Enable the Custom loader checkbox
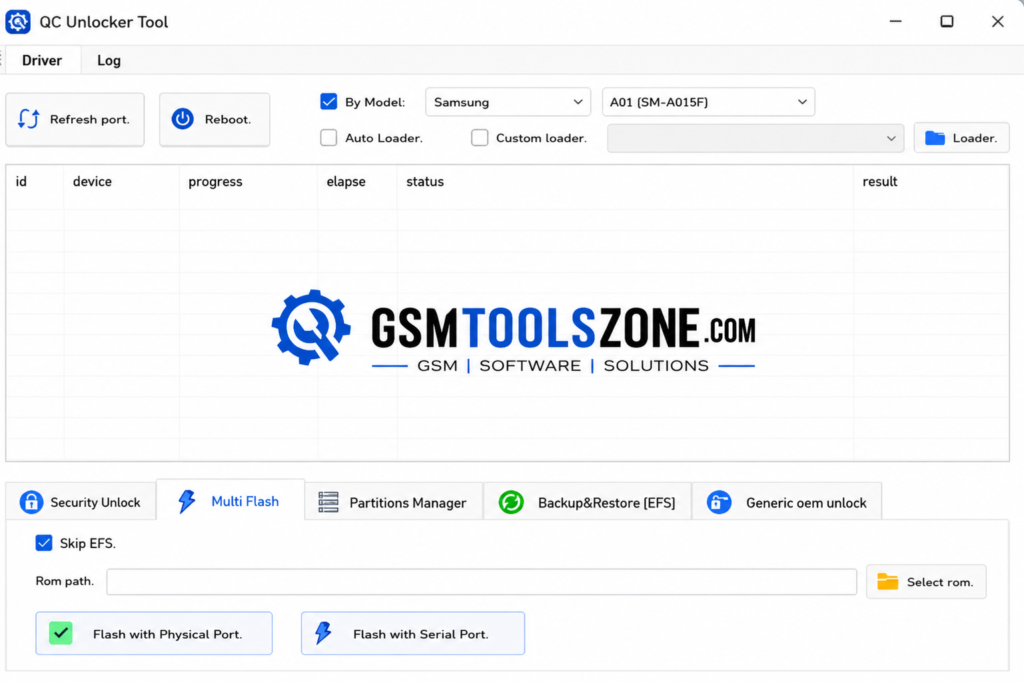 click(x=479, y=138)
